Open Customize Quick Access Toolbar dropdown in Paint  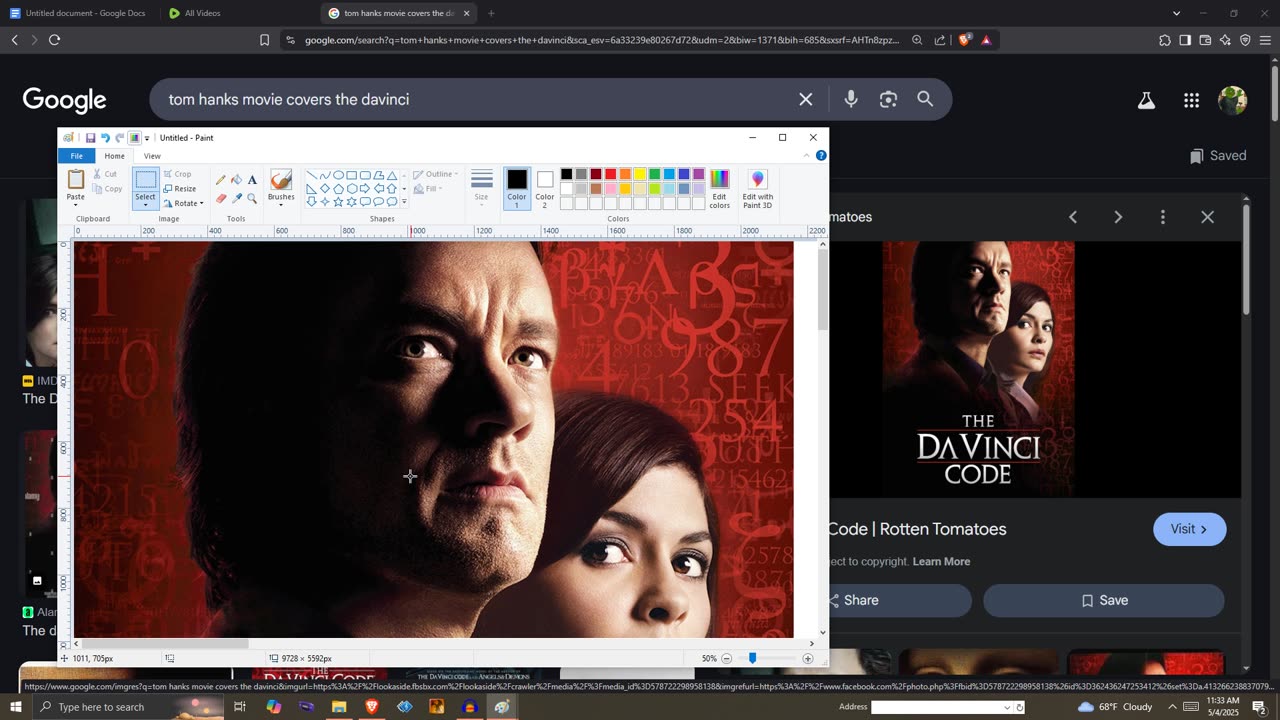147,138
